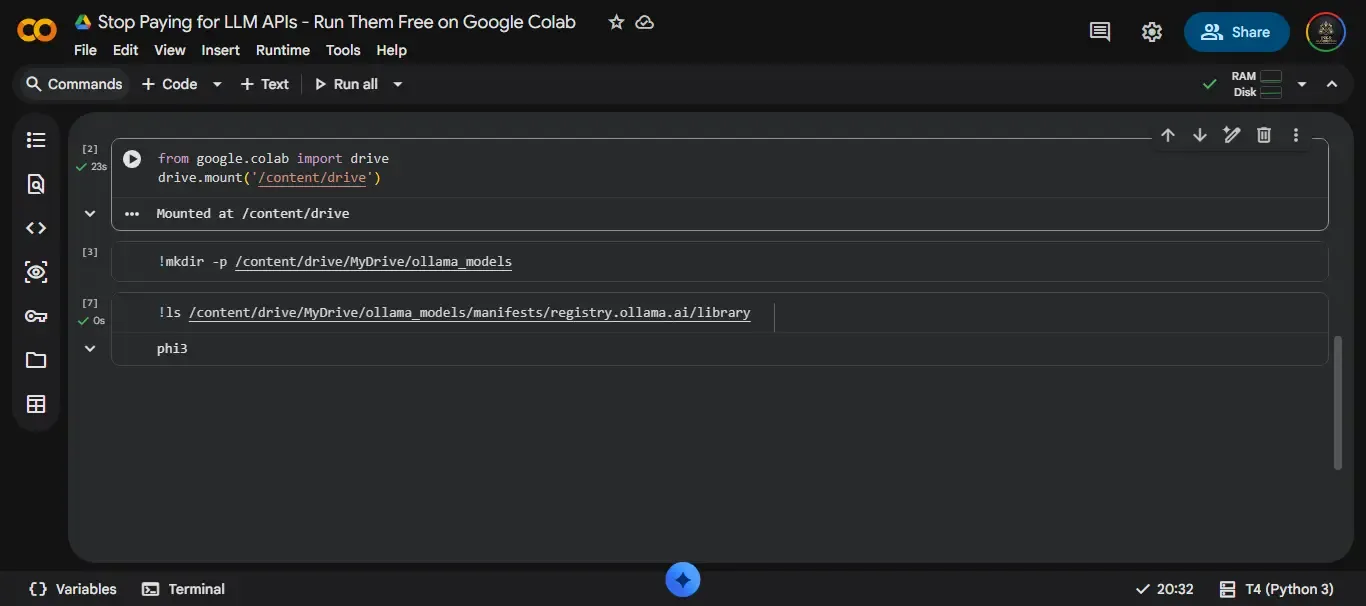Open the Edit menu
The width and height of the screenshot is (1366, 606).
(126, 50)
